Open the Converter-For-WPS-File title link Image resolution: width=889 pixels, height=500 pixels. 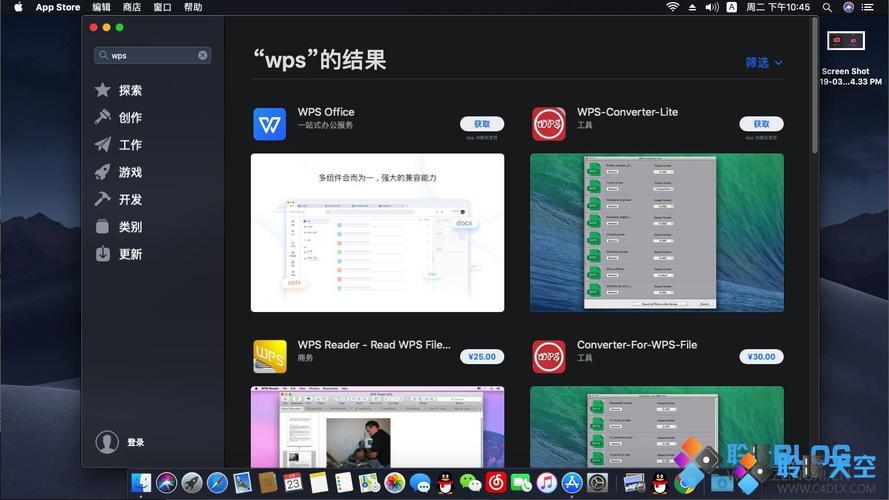pos(637,345)
